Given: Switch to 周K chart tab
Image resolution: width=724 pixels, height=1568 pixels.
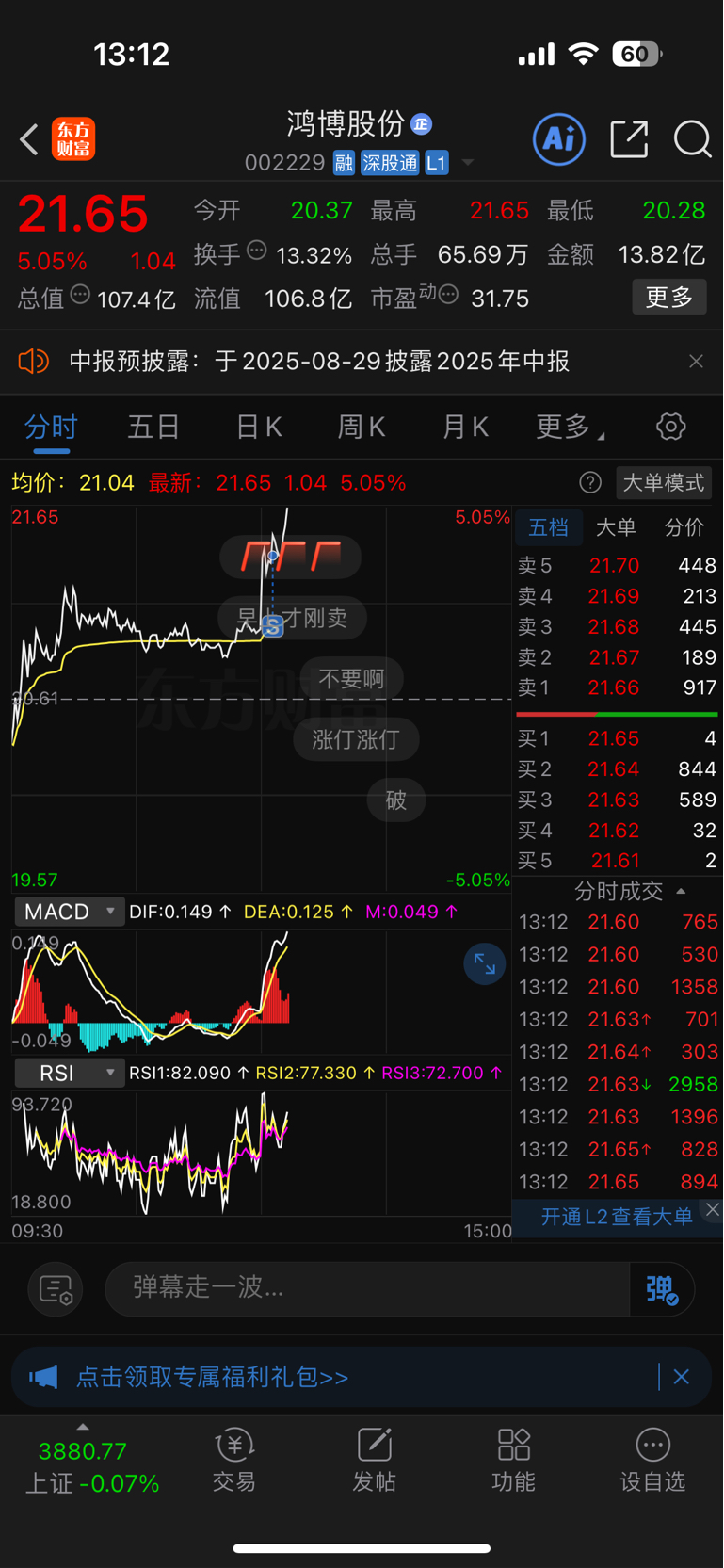Looking at the screenshot, I should [x=362, y=428].
